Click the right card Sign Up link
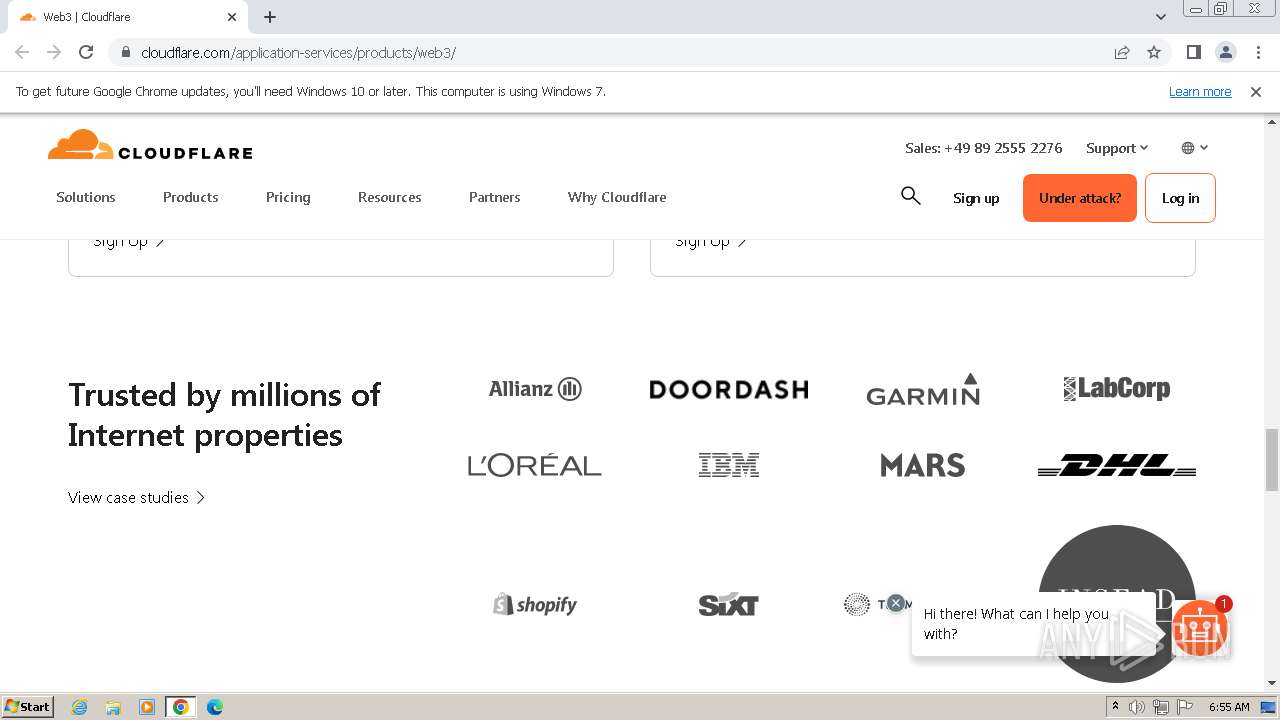1280x720 pixels. 711,242
